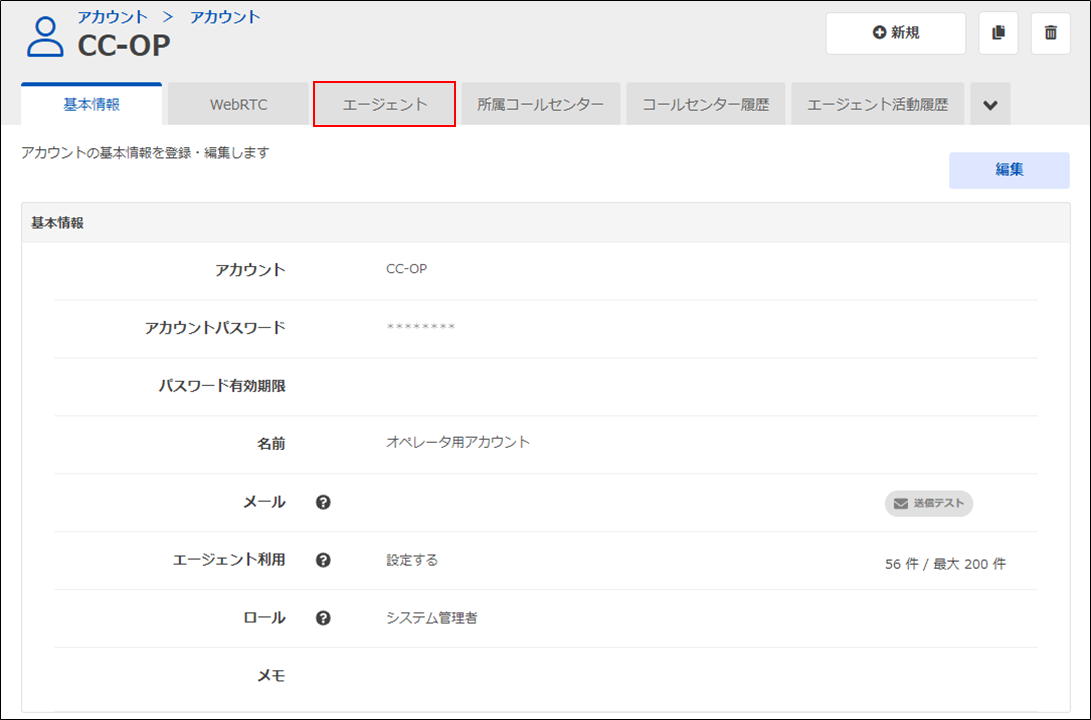Screen dimensions: 1091x720
Task: Expand more tabs with chevron dropdown
Action: (990, 105)
